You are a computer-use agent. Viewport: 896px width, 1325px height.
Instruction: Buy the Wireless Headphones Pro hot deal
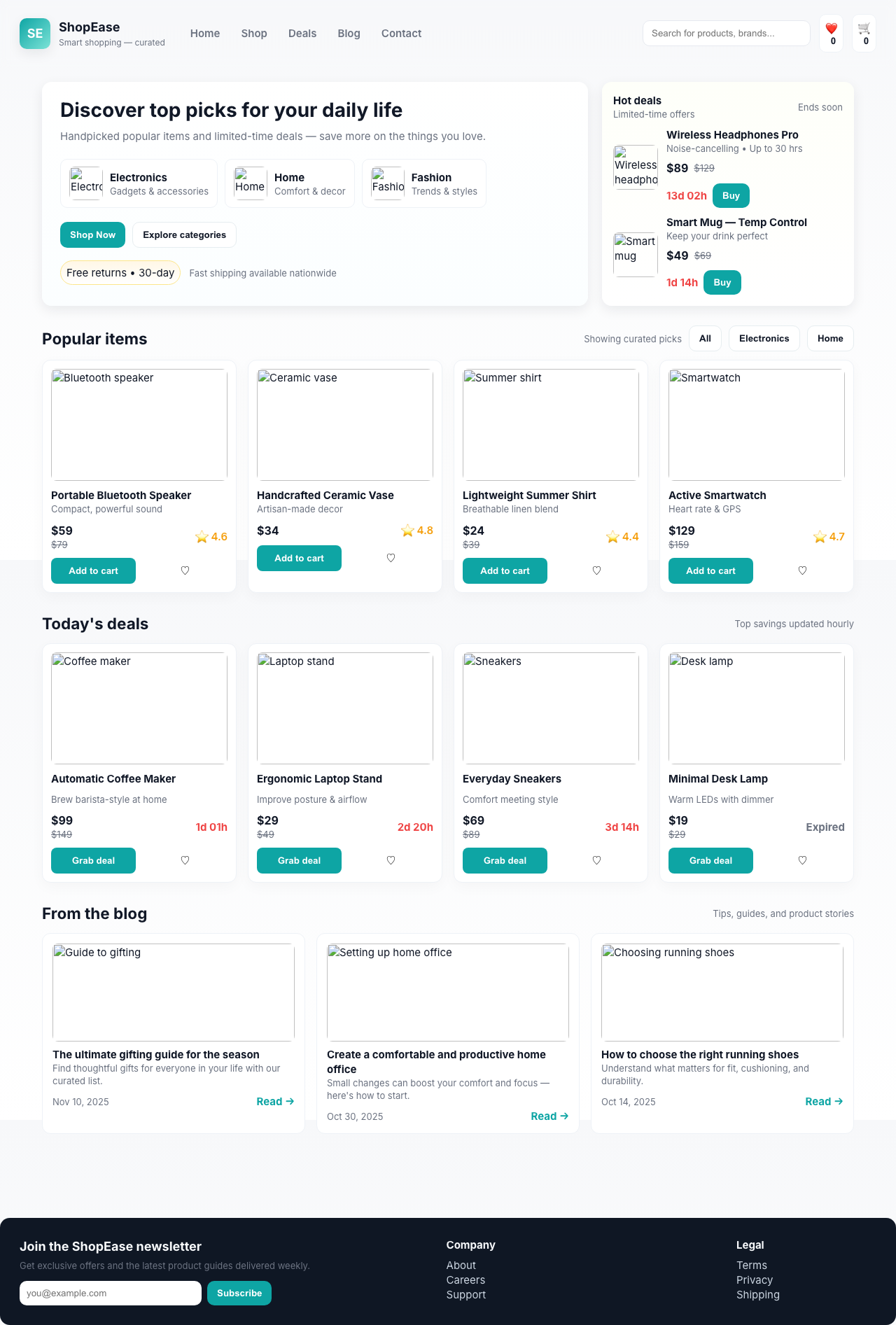click(x=731, y=195)
